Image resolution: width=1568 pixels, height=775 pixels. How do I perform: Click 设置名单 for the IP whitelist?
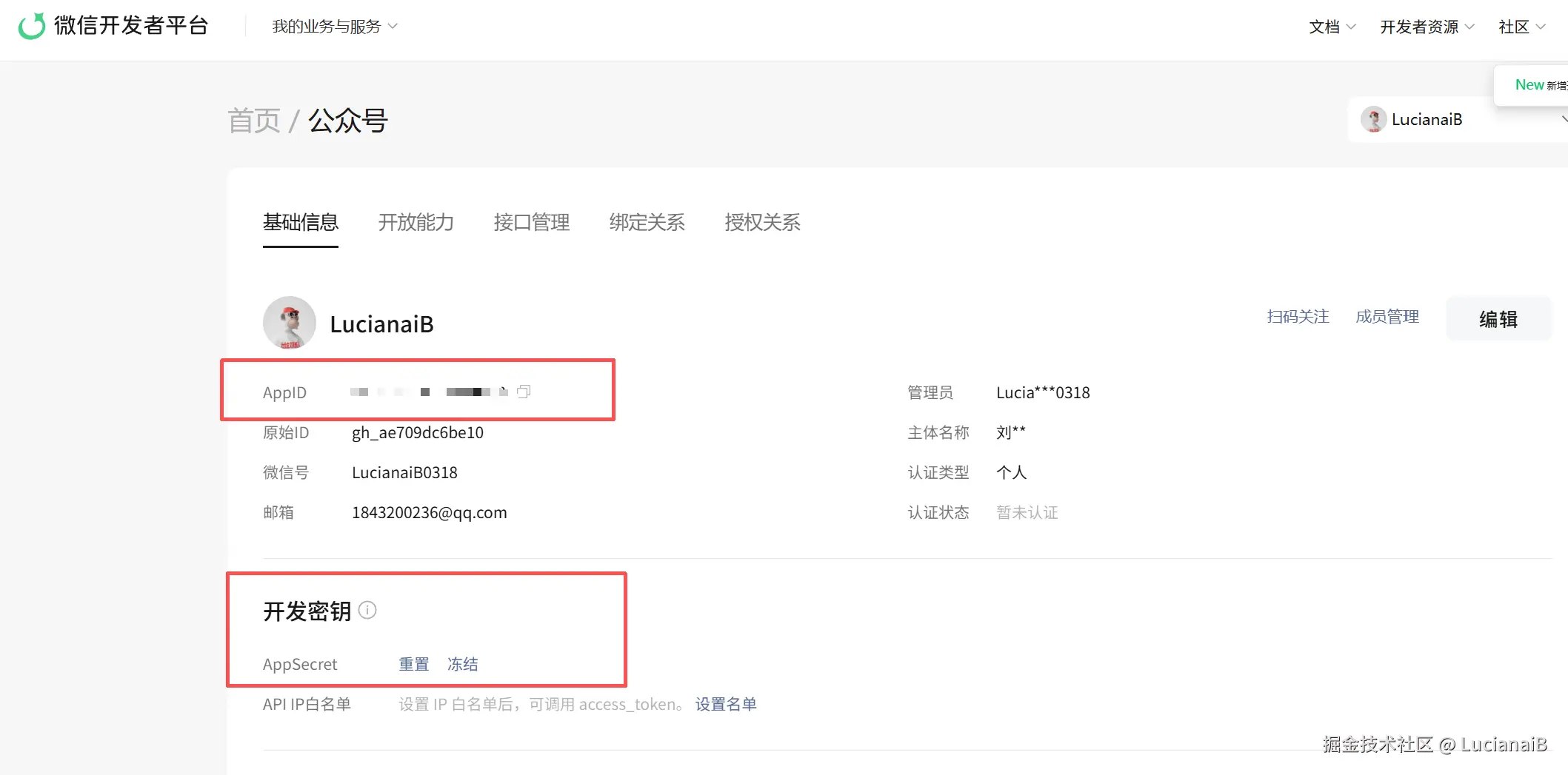point(726,704)
